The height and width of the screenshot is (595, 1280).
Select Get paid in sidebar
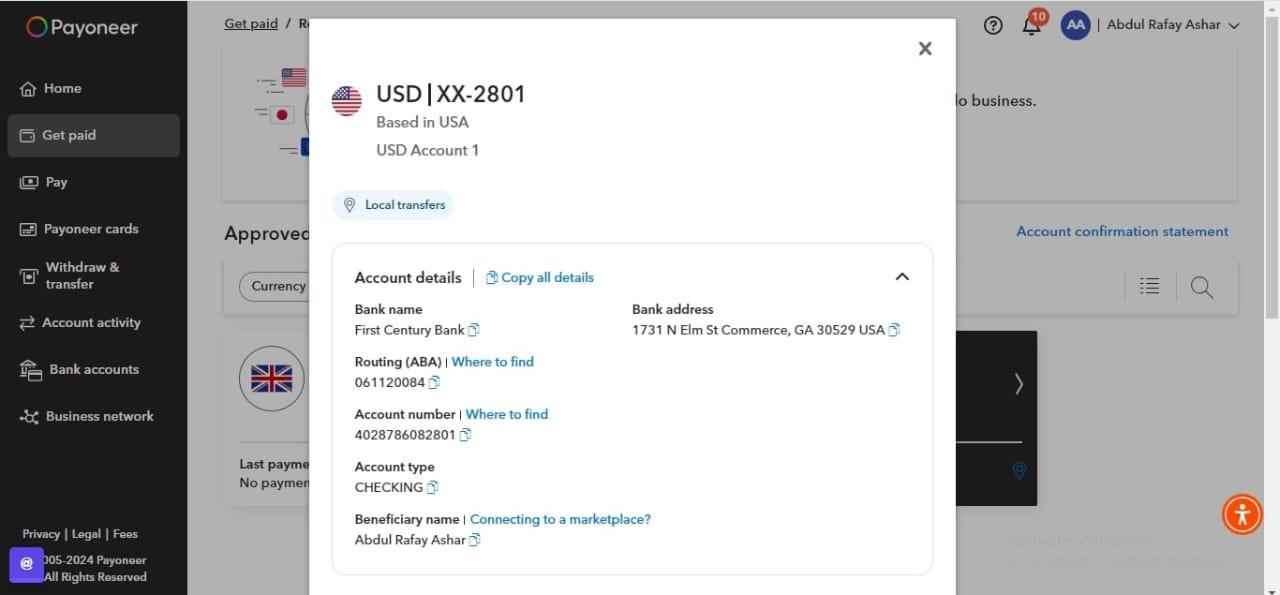[x=93, y=135]
